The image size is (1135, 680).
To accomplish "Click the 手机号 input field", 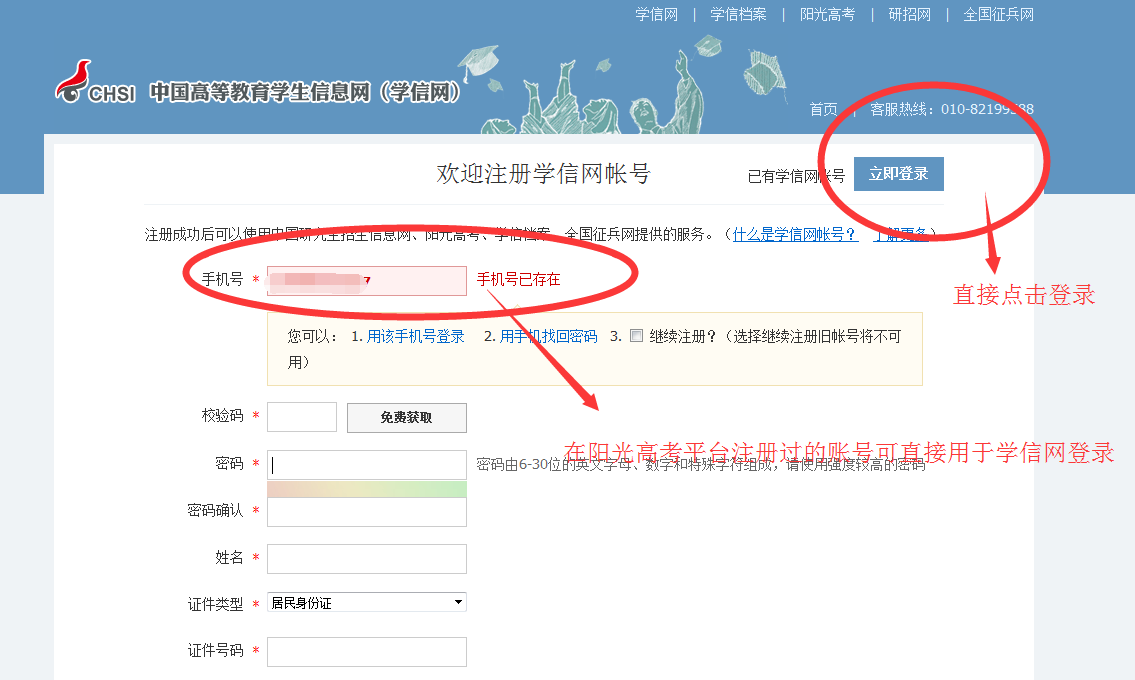I will point(367,281).
